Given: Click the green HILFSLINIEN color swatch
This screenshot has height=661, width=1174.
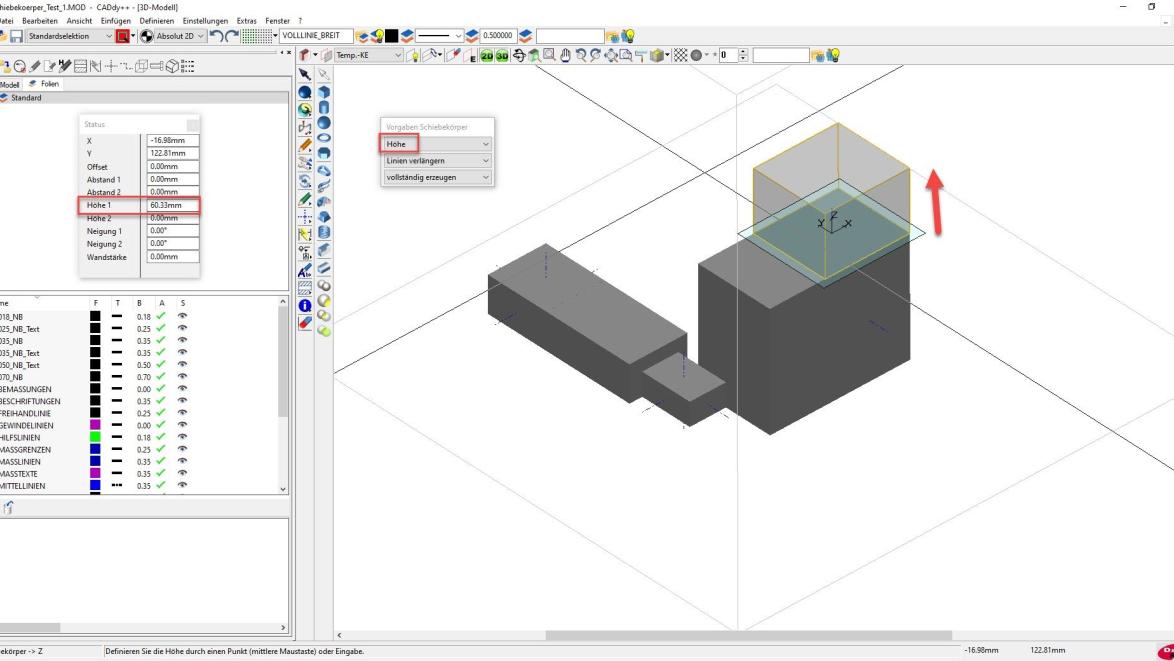Looking at the screenshot, I should tap(95, 437).
